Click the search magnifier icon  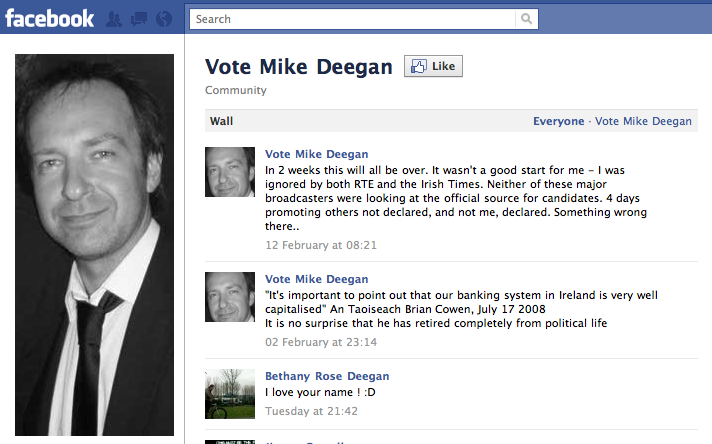click(526, 19)
